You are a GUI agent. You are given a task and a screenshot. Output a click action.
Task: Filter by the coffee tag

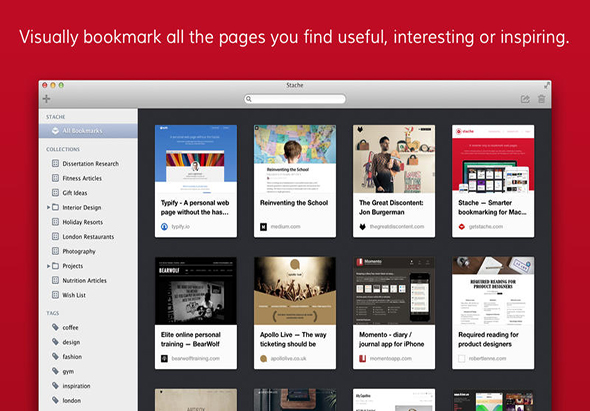tap(88, 327)
